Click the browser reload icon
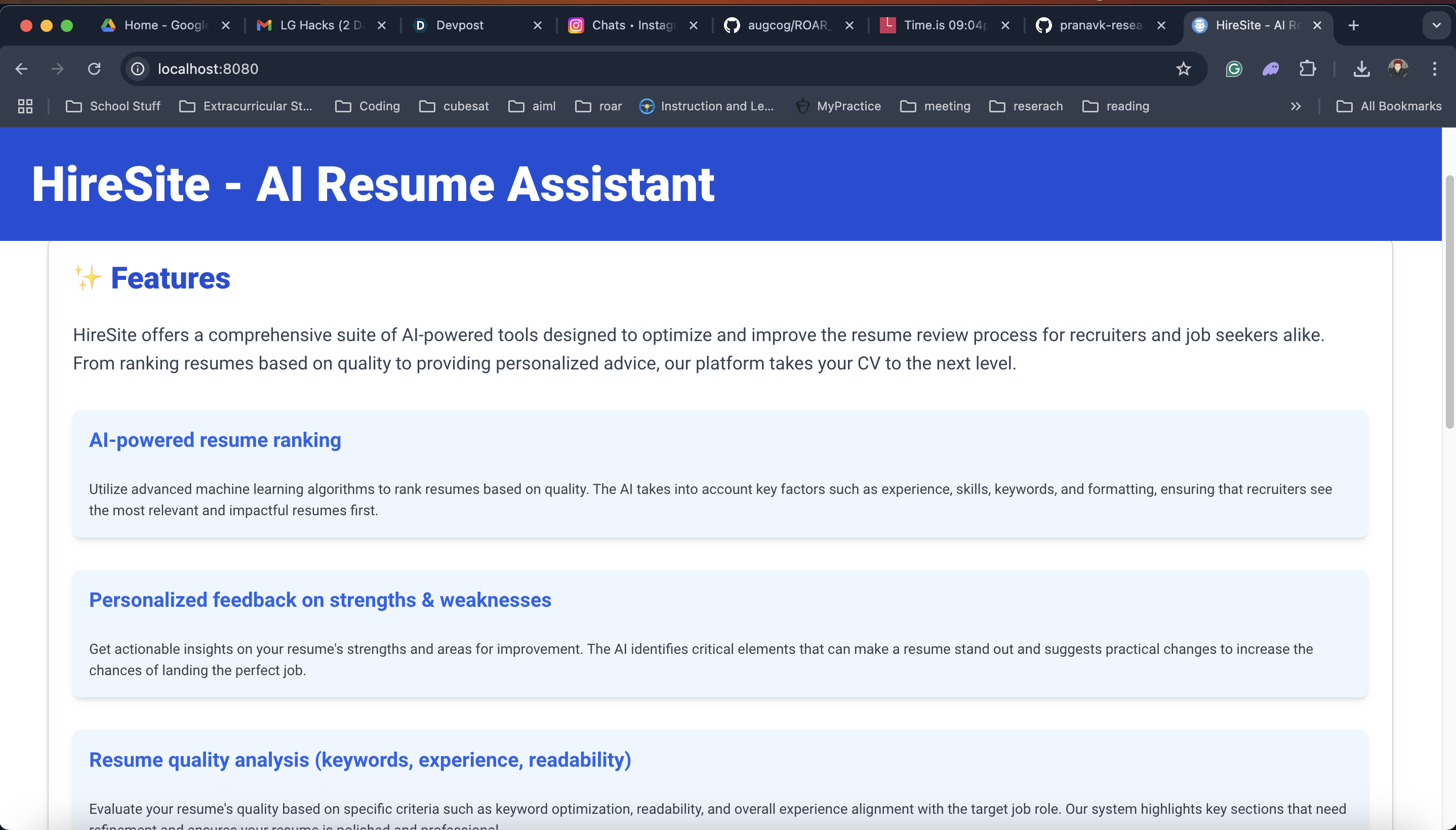The image size is (1456, 830). click(94, 69)
